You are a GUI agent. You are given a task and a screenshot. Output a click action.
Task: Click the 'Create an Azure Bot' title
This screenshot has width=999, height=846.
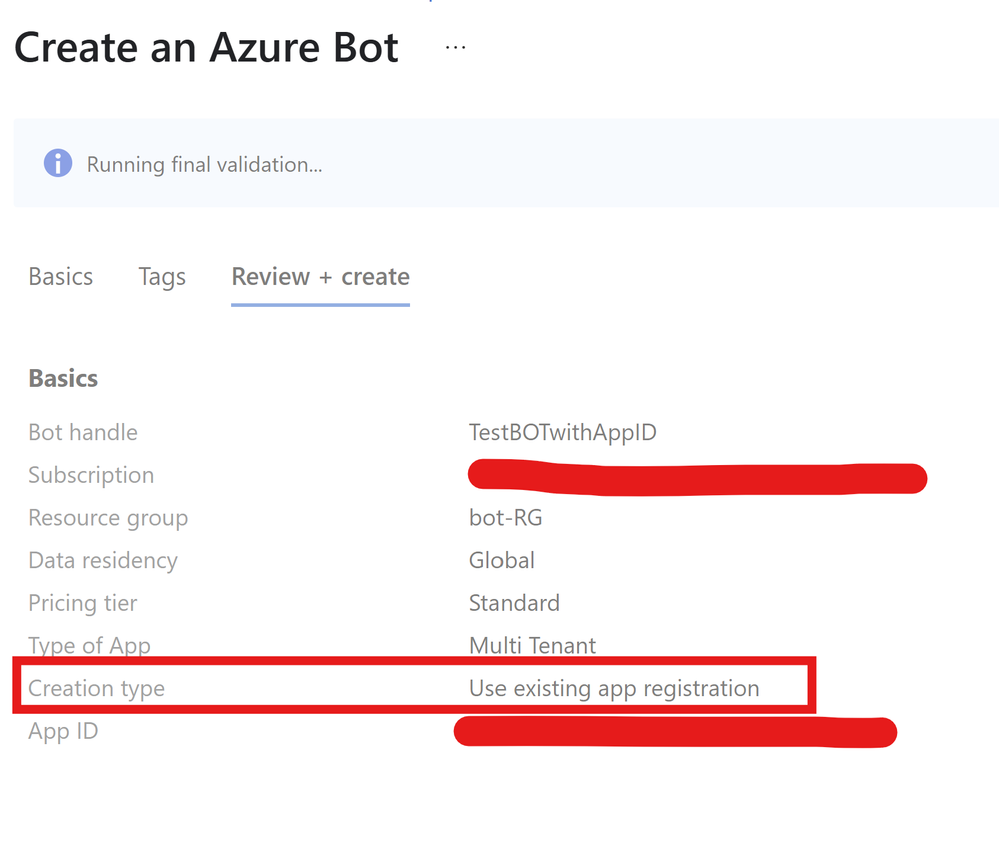(x=207, y=48)
